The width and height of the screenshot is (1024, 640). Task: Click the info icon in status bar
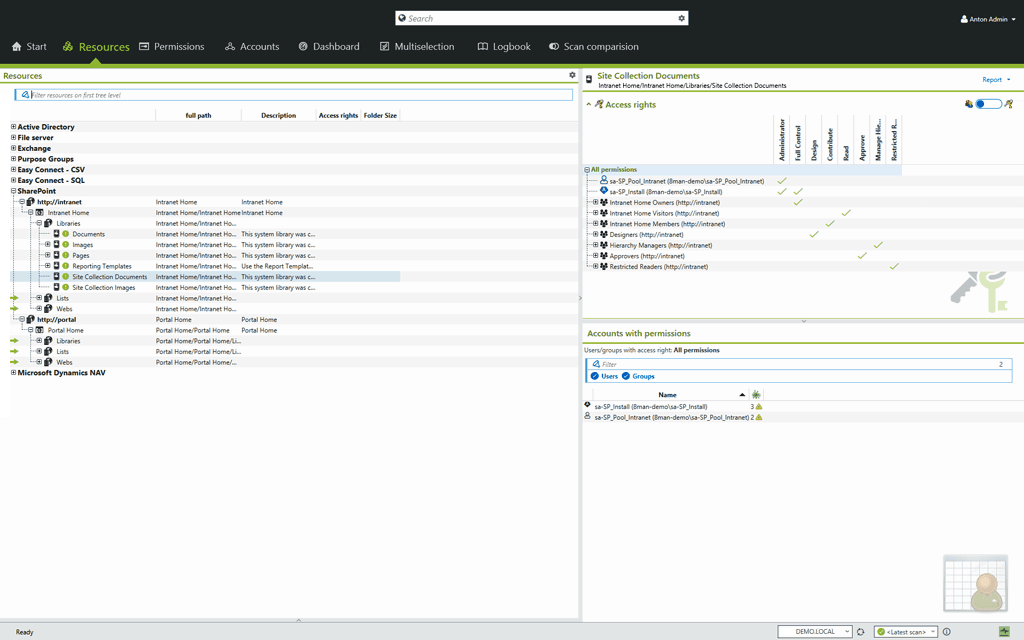point(946,632)
